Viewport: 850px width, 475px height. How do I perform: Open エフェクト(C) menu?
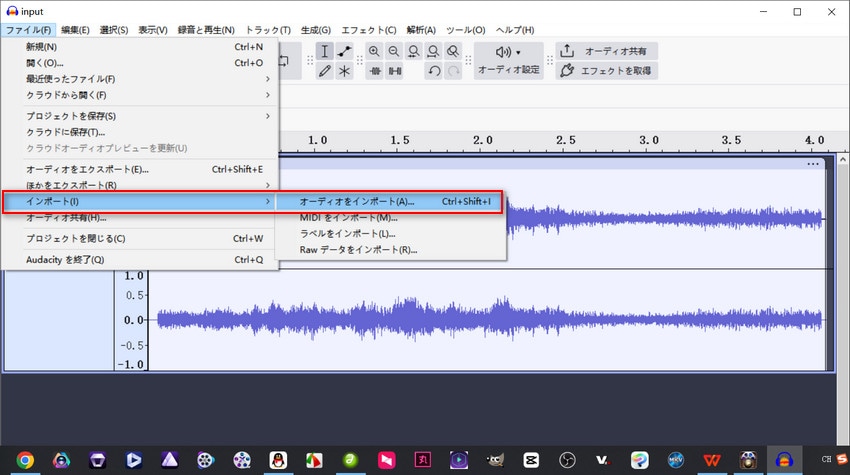click(x=369, y=30)
